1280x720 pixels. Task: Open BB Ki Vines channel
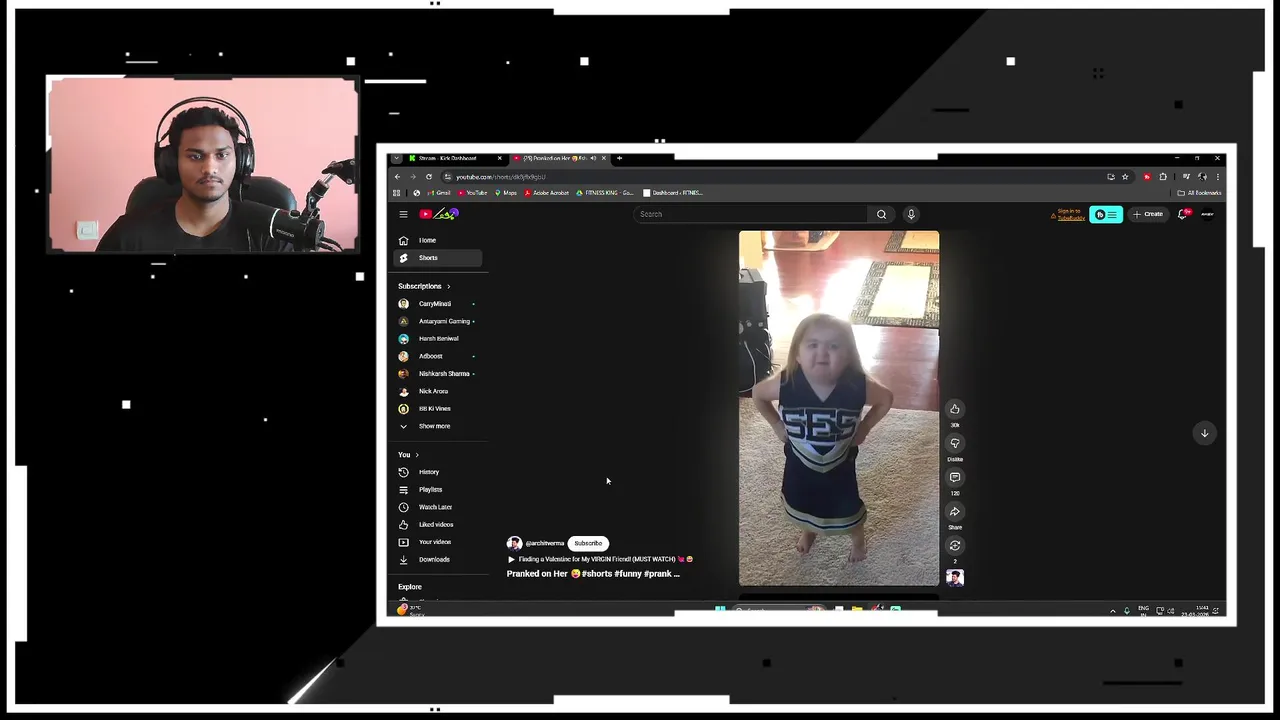[438, 409]
